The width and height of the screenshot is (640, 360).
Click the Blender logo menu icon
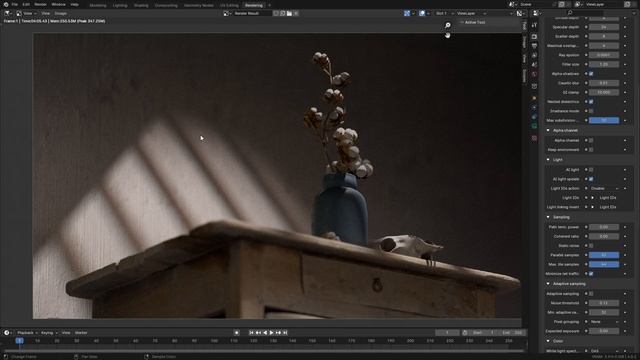[x=6, y=4]
